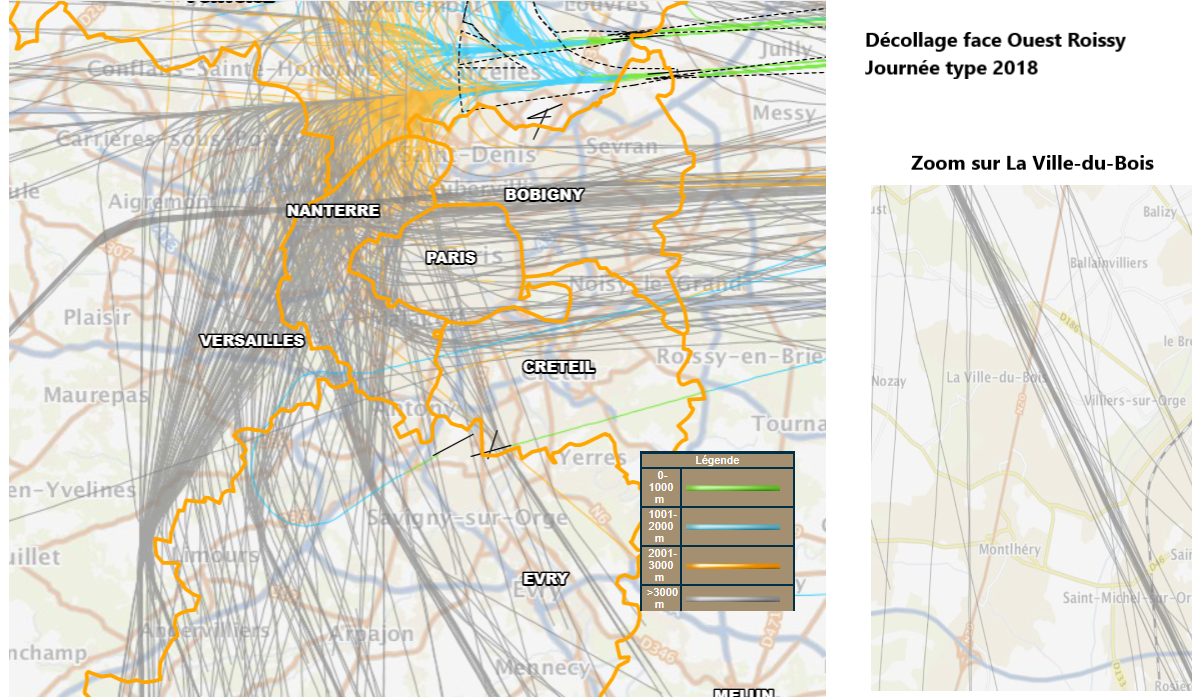Click the Mennecy town label
Screen dimensions: 1196x697
542,668
